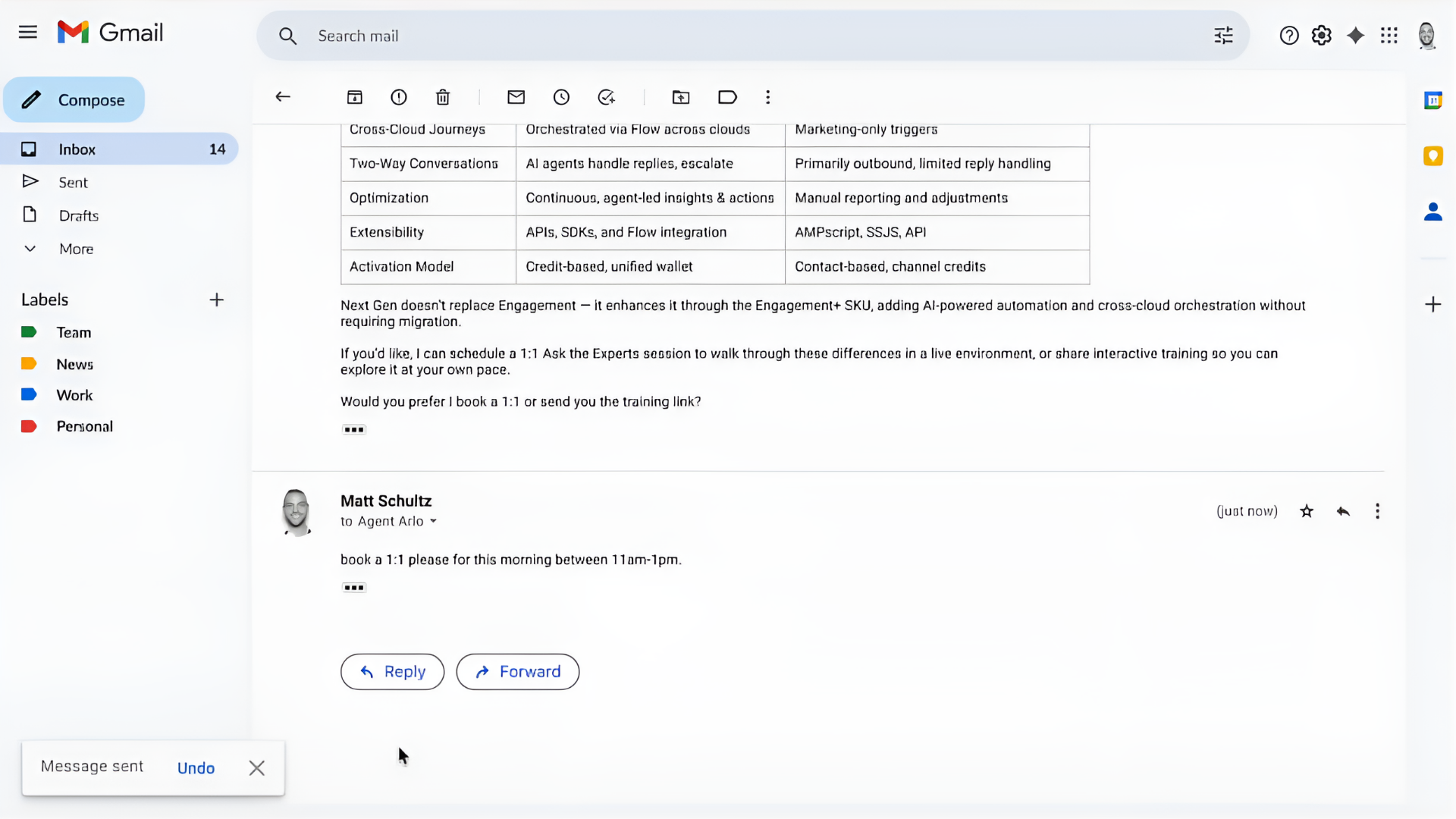Screen dimensions: 1456x819
Task: Snooze this email thread
Action: 561,97
